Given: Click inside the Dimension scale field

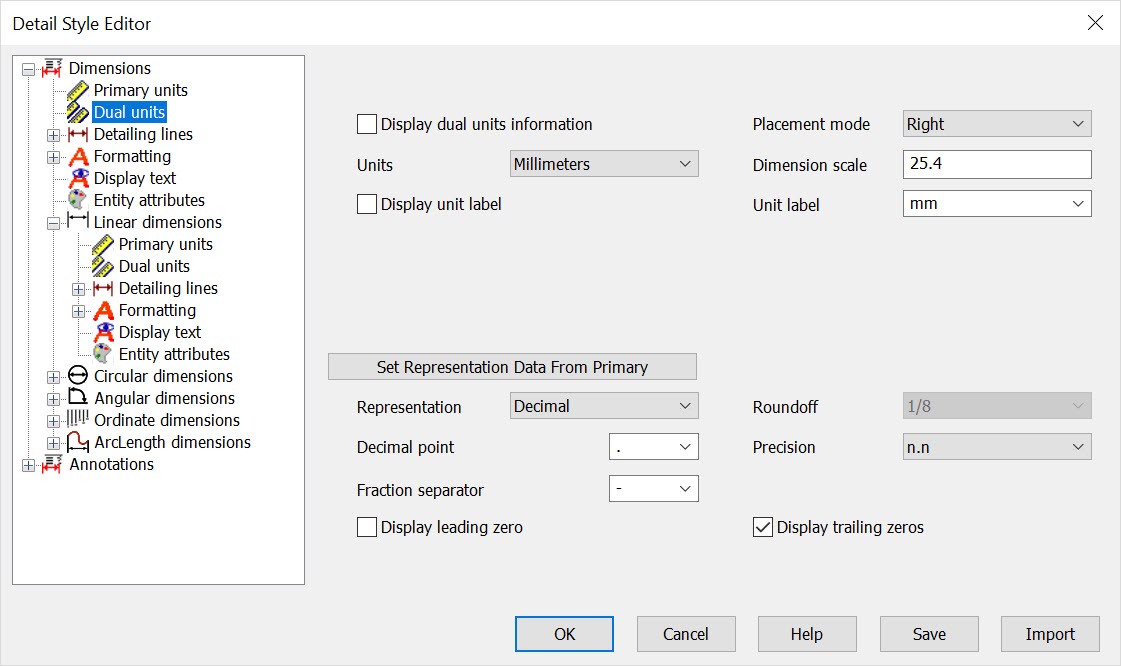Looking at the screenshot, I should coord(996,164).
